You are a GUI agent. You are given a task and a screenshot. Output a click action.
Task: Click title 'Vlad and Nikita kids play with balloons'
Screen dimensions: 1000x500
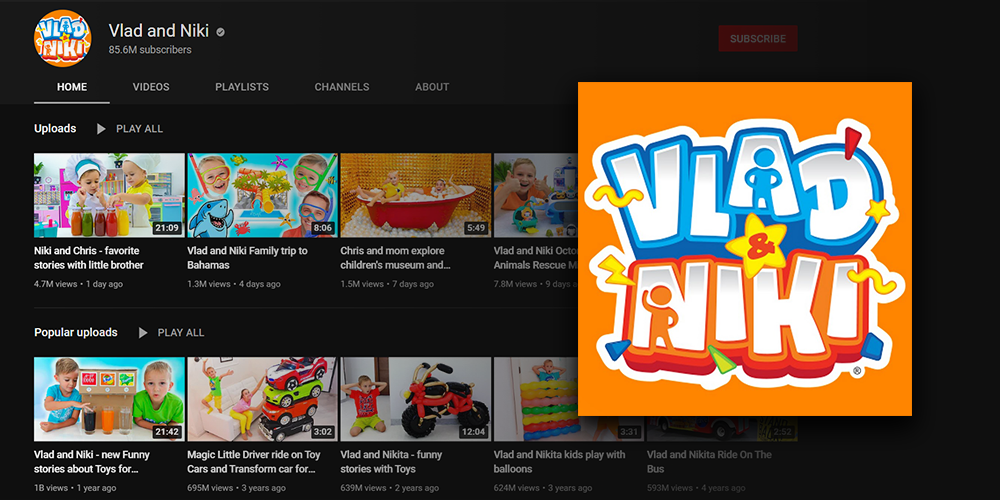tap(559, 462)
